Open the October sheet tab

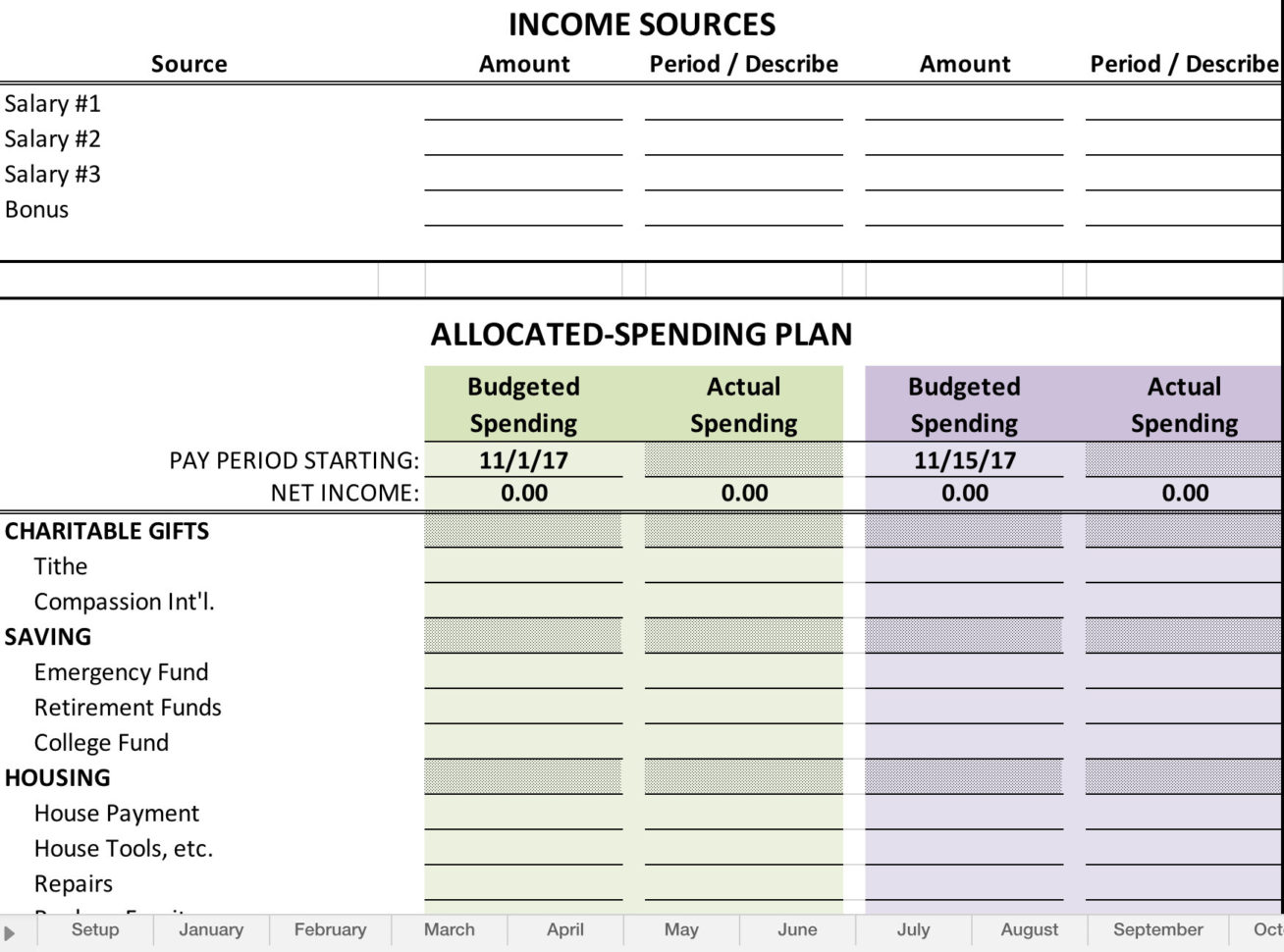click(x=1267, y=929)
